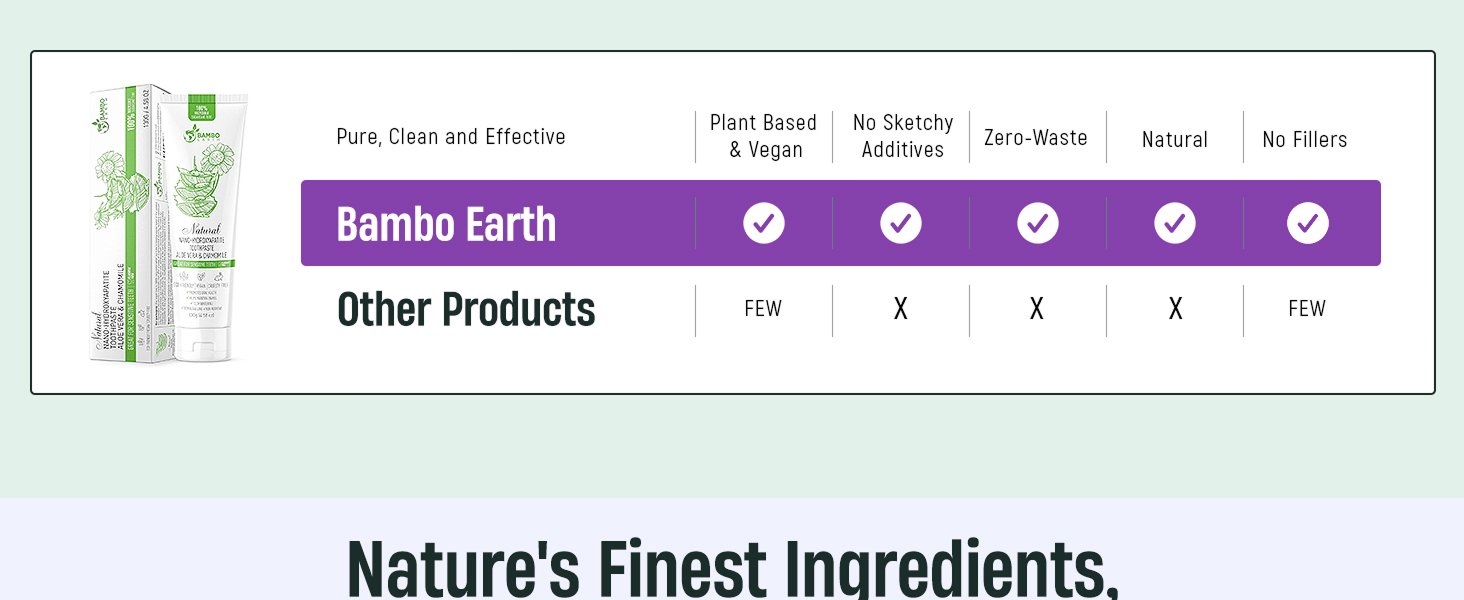Click the Other Products row label

[x=466, y=310]
